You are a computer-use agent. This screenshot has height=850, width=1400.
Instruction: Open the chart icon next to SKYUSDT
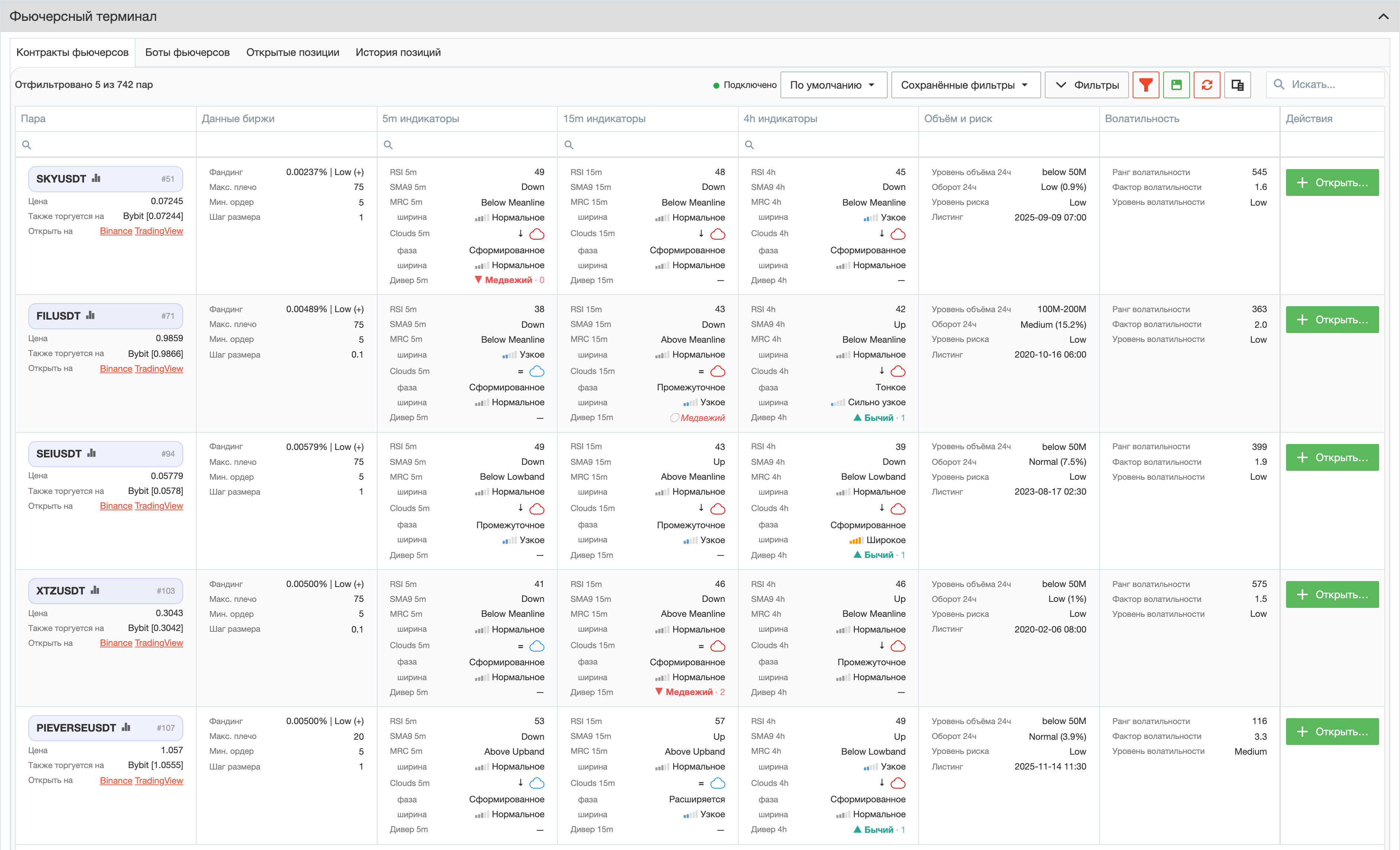[x=96, y=178]
